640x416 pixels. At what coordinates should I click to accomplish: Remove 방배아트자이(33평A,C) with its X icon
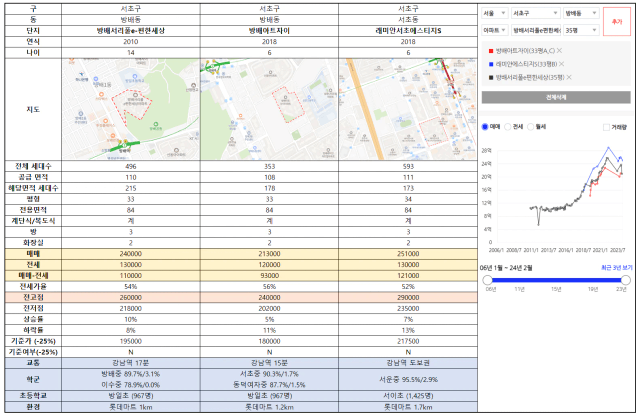point(559,51)
